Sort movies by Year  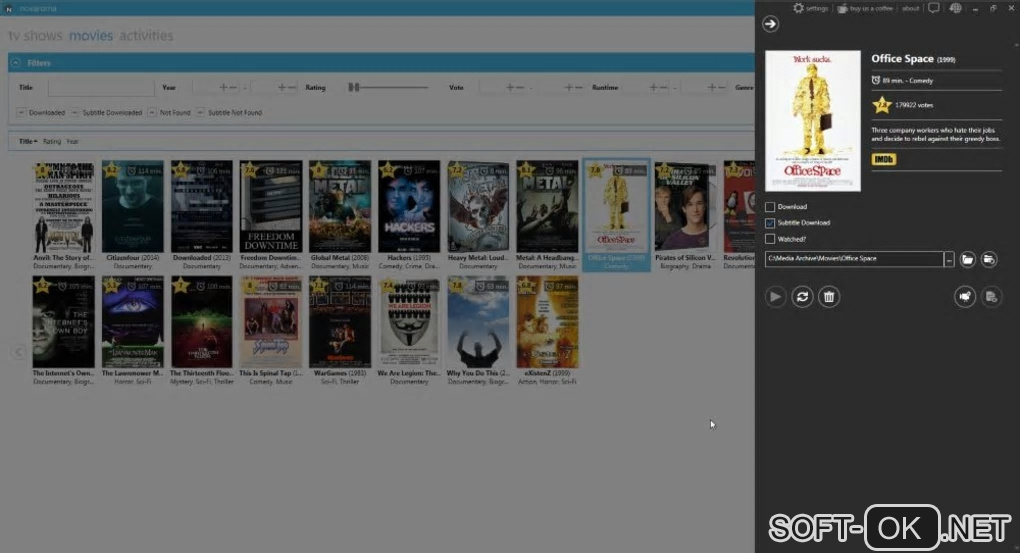coord(72,141)
